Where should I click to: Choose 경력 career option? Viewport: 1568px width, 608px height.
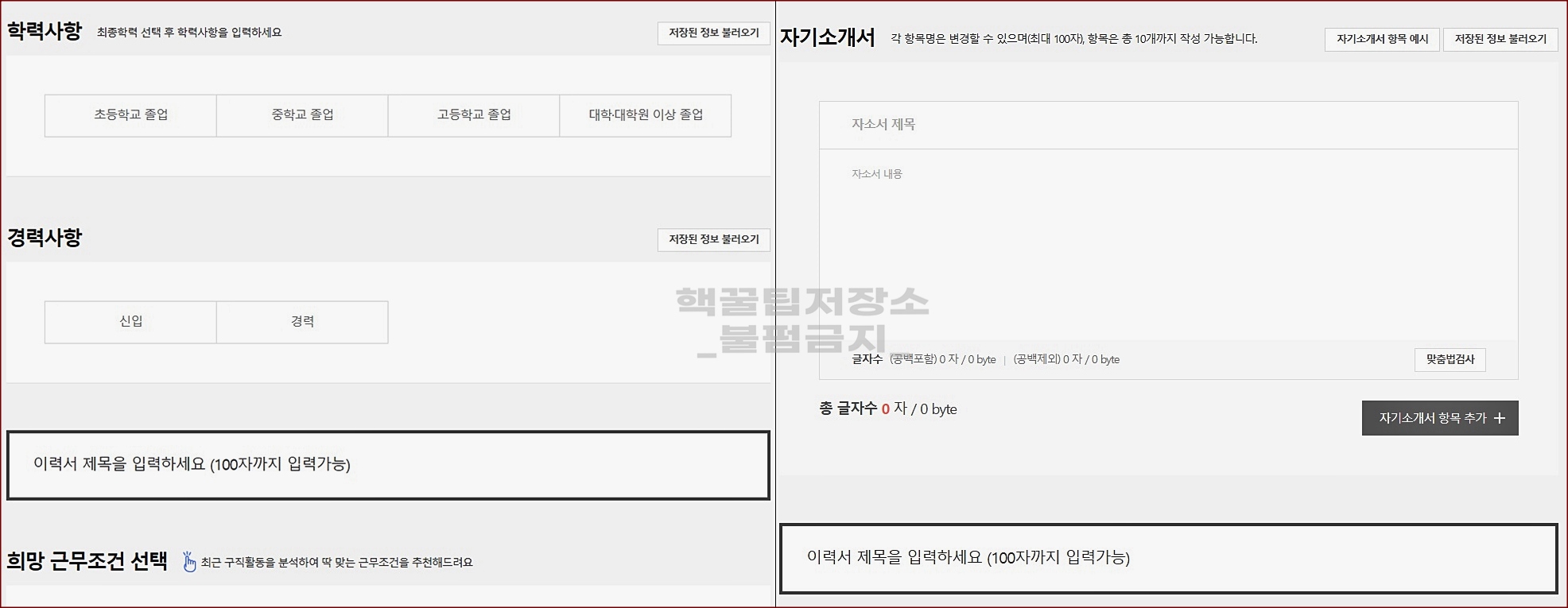tap(302, 322)
